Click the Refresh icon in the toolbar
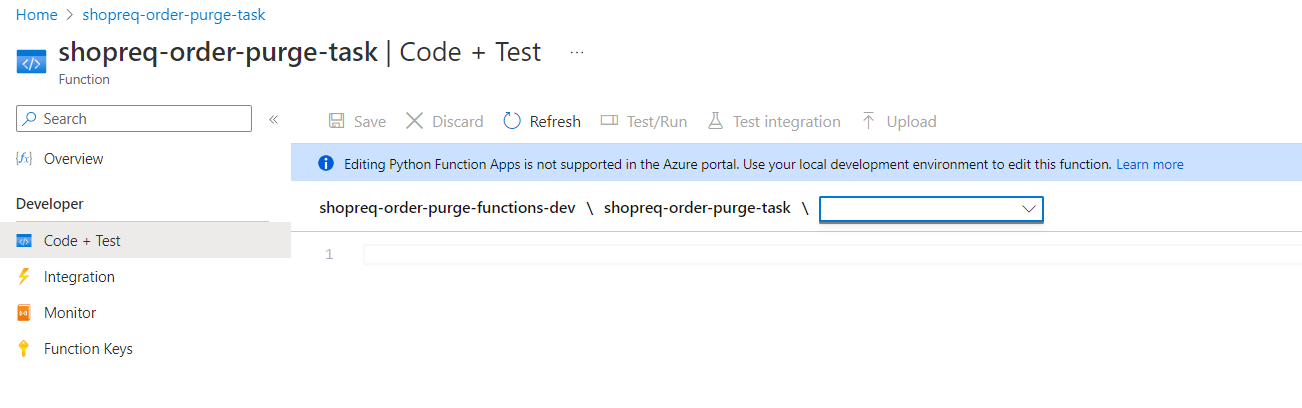 tap(512, 121)
